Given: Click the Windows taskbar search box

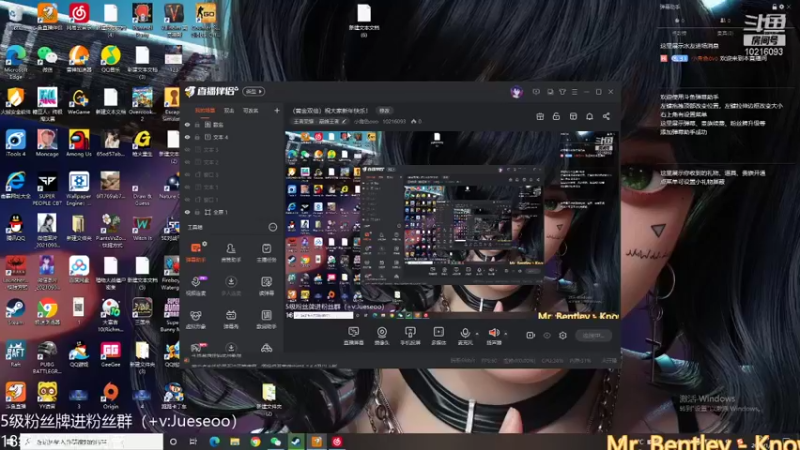Looking at the screenshot, I should tap(92, 442).
